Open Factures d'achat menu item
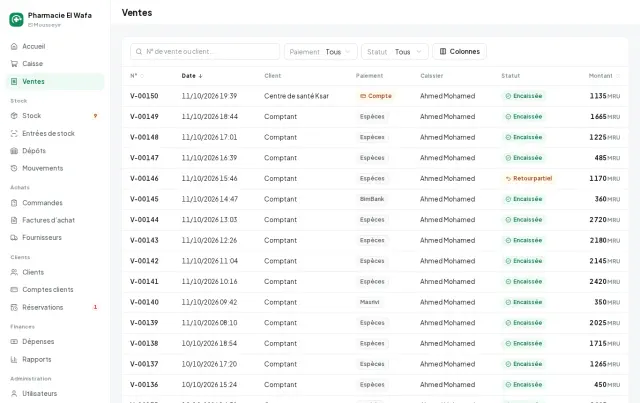Screen dimensions: 640x403 point(55,220)
